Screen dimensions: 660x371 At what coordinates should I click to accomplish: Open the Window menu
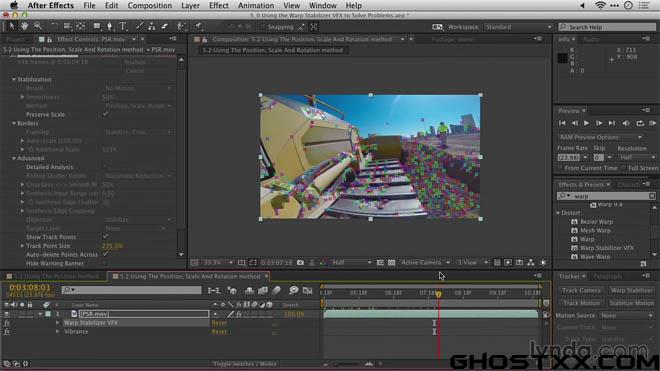click(x=322, y=5)
